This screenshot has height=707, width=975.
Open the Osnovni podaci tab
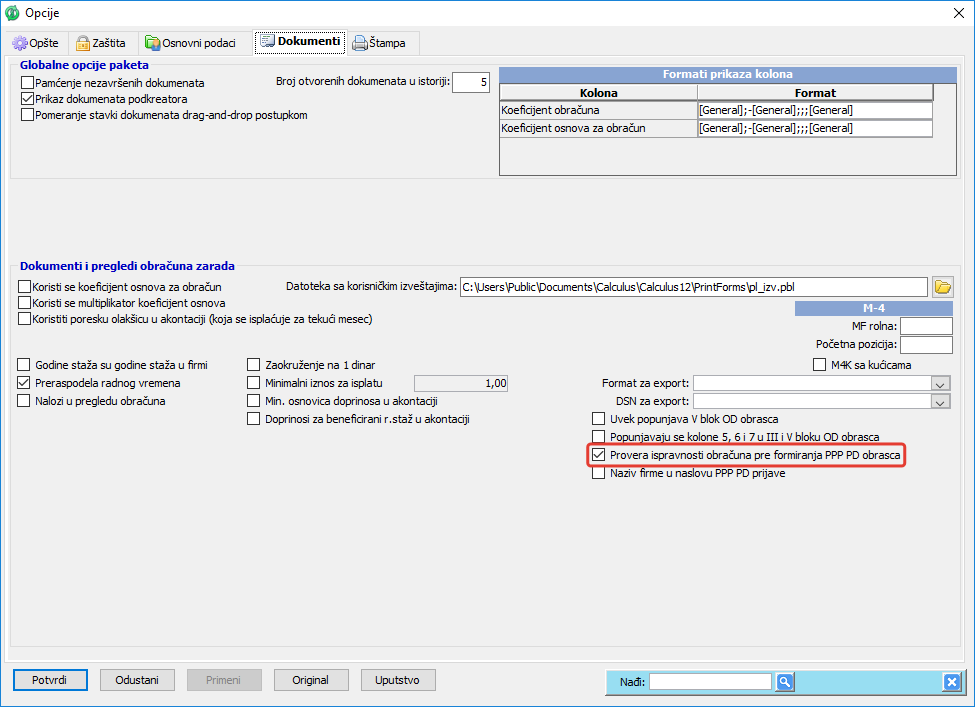190,43
